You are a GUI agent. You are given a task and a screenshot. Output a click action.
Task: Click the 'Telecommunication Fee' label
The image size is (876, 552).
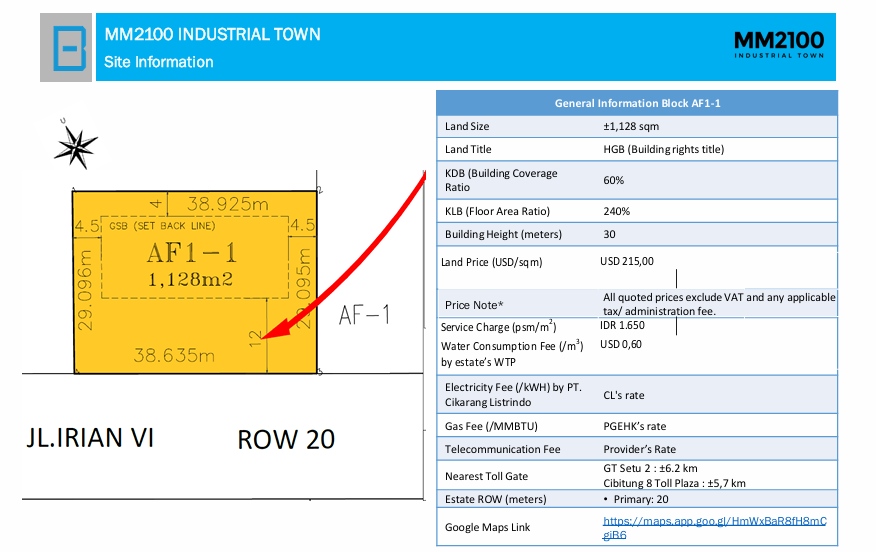click(502, 449)
